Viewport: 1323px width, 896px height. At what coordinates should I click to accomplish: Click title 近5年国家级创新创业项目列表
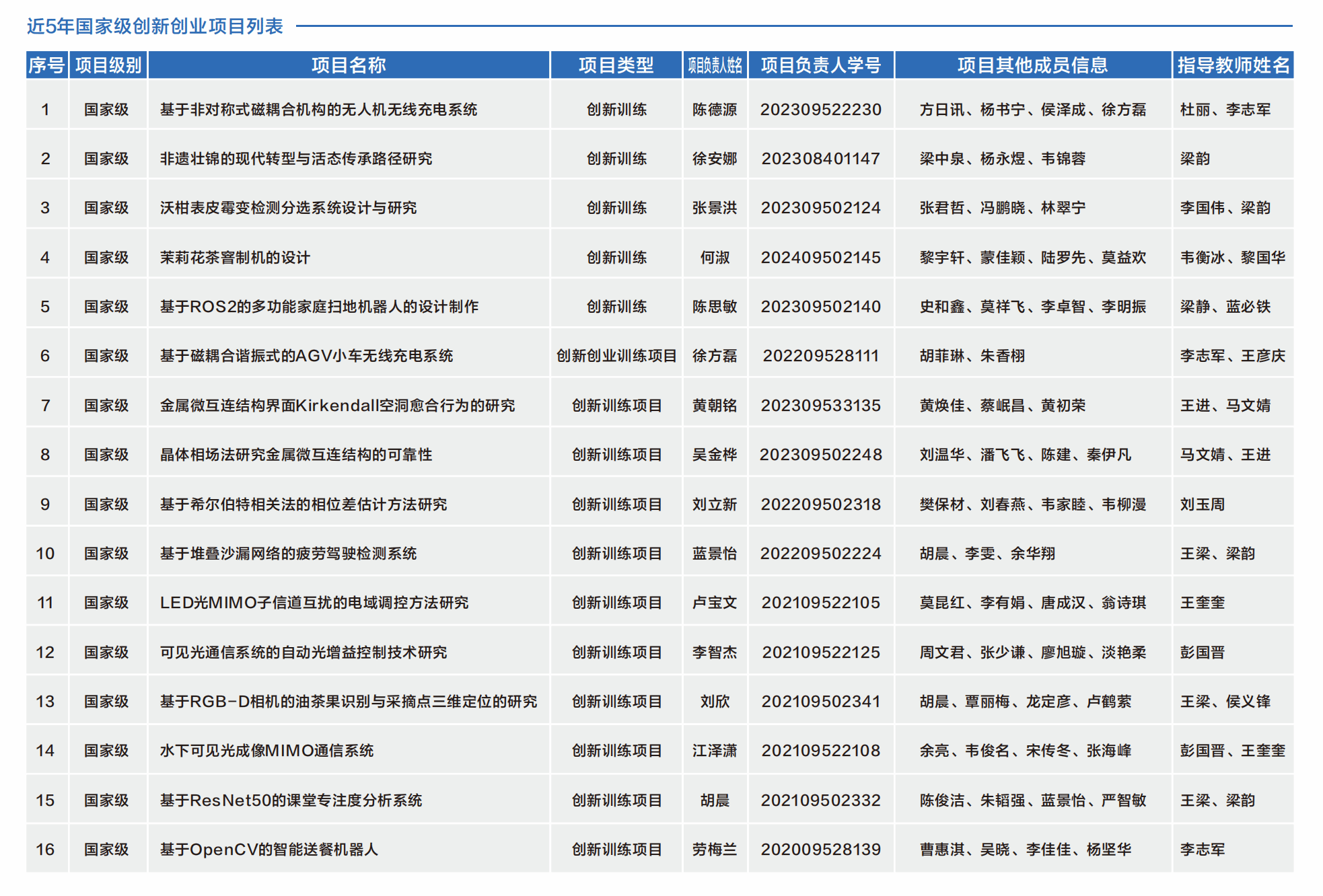pos(155,26)
